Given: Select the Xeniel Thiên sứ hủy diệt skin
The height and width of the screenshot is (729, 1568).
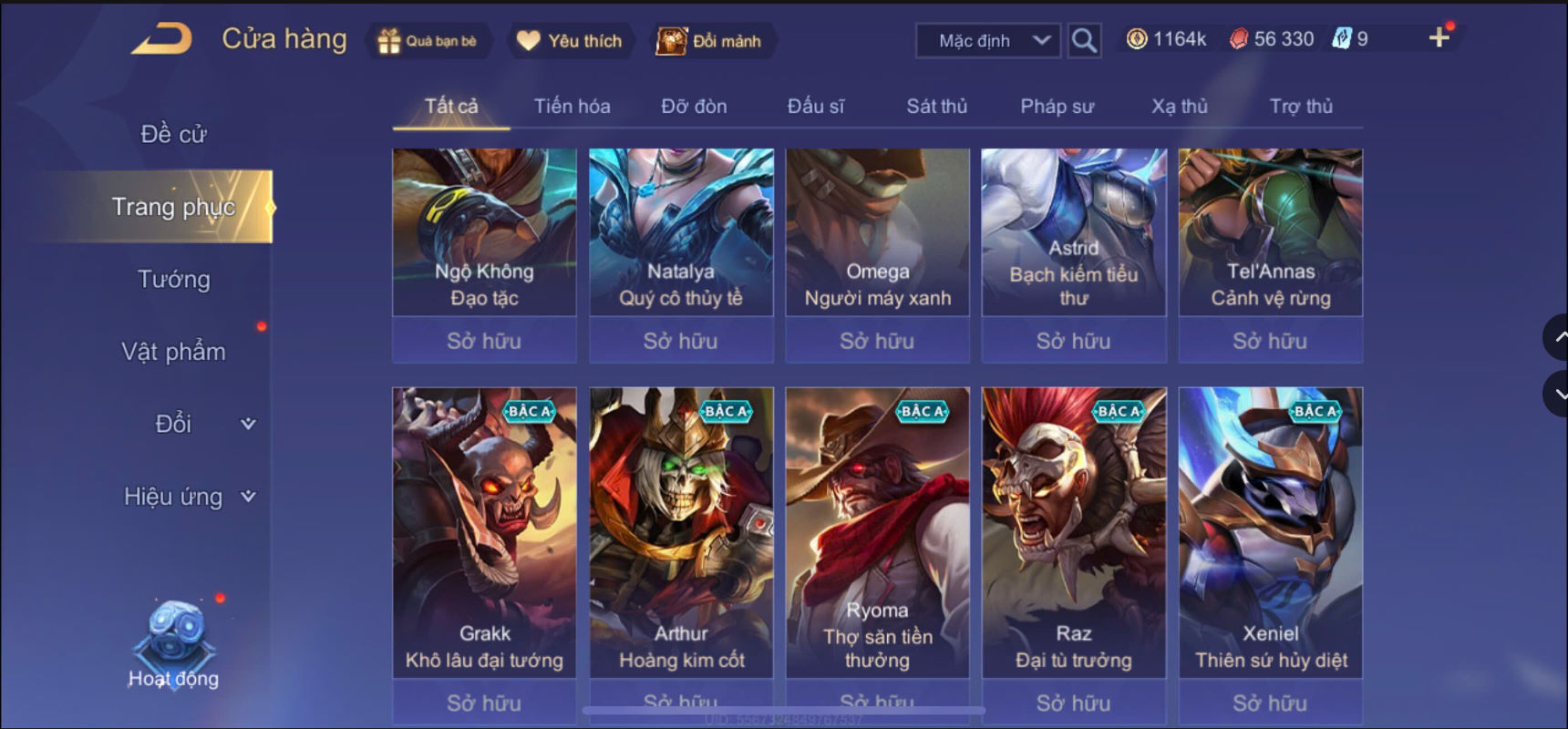Looking at the screenshot, I should pos(1271,532).
